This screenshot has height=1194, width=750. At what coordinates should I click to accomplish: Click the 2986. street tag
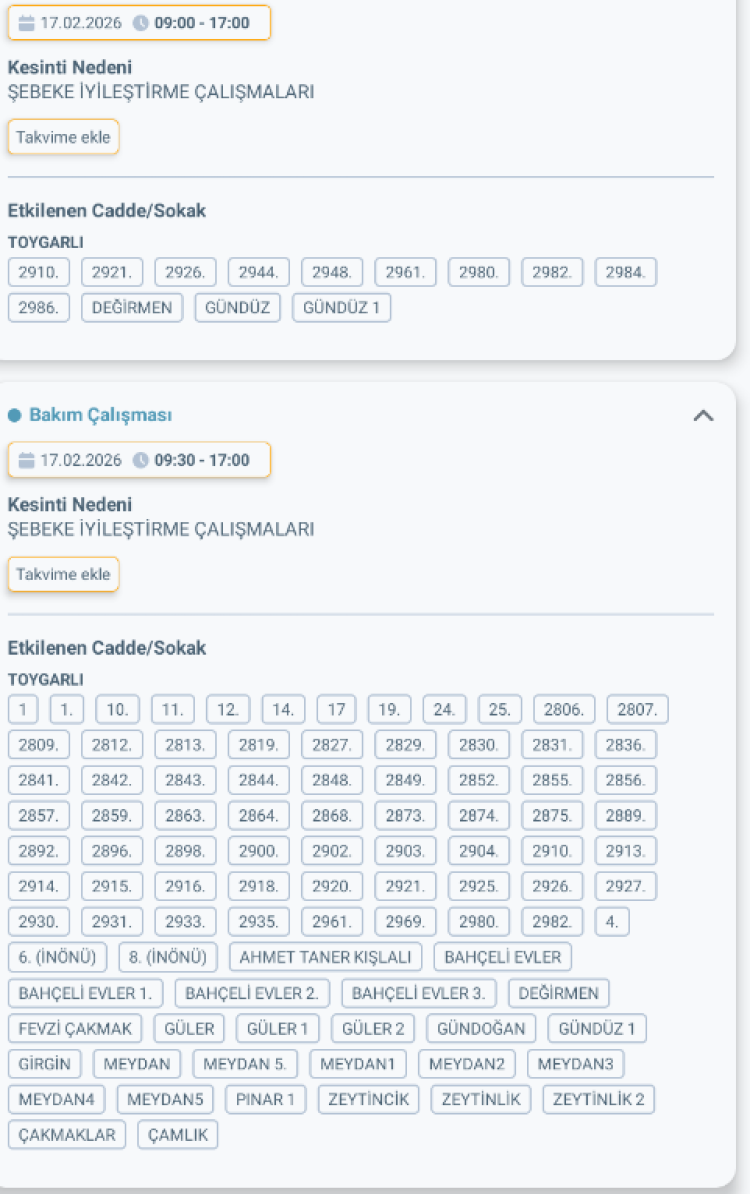pos(39,308)
